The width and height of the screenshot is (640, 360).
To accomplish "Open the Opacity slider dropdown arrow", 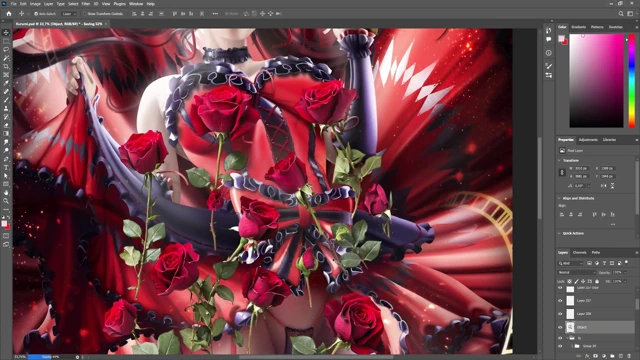I will click(x=625, y=272).
